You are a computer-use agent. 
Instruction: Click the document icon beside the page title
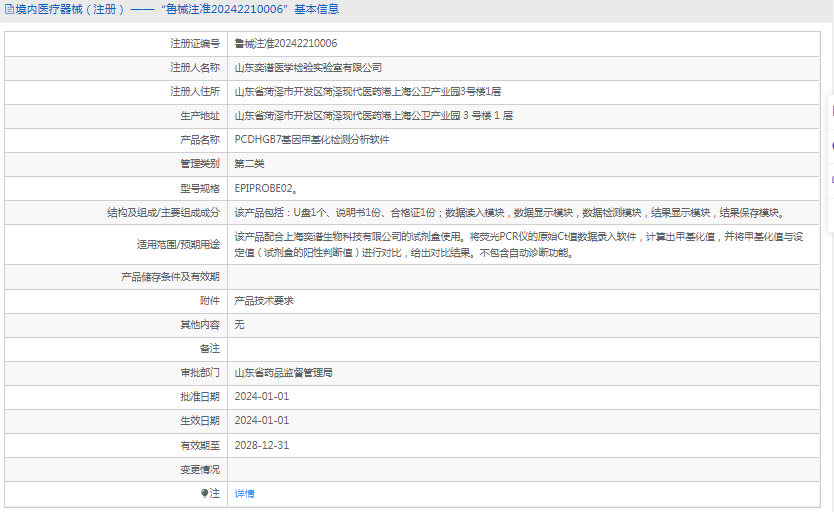click(x=9, y=10)
